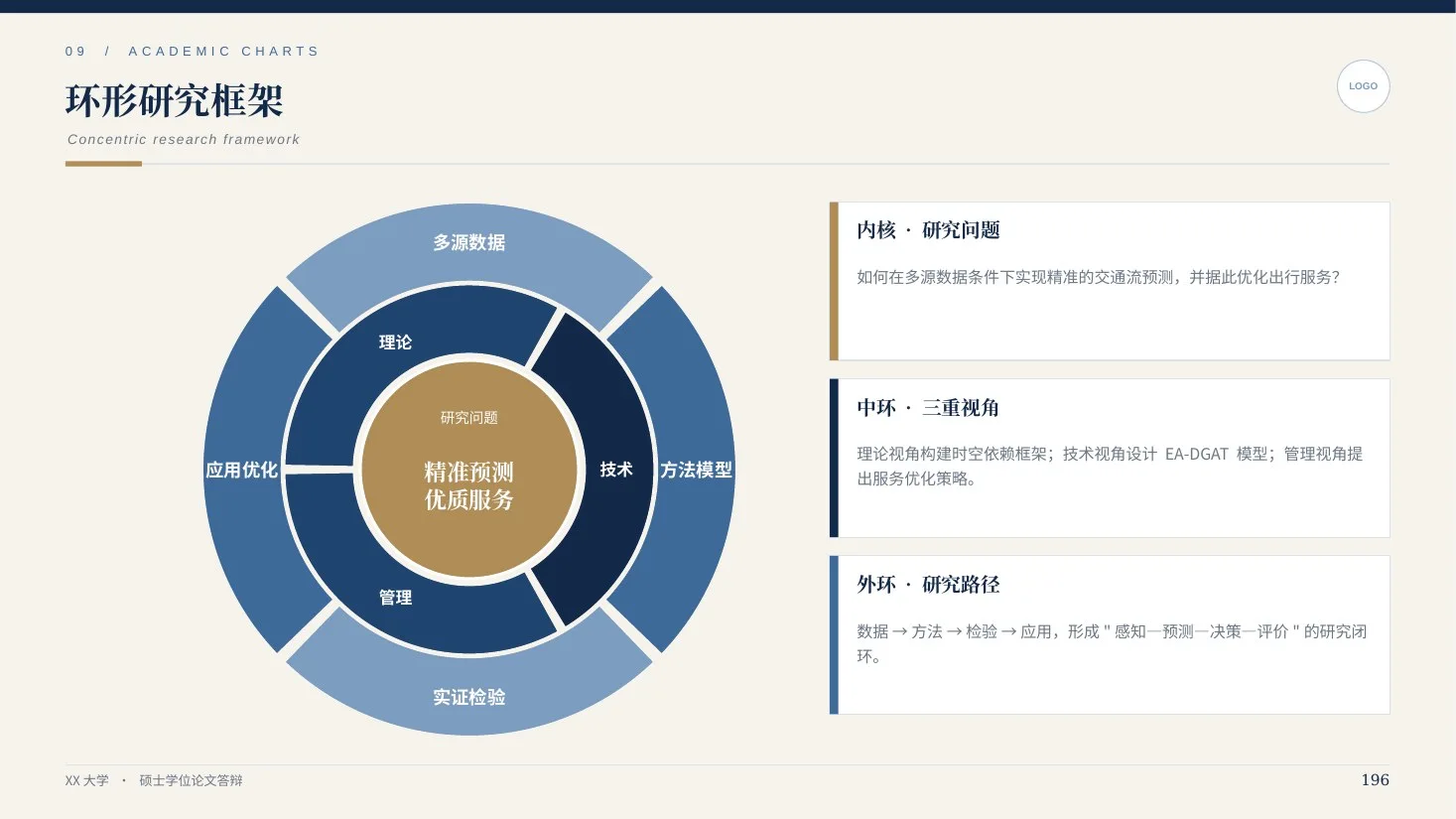This screenshot has width=1456, height=819.
Task: Select the gold center circle 精准预测 优质服务
Action: coord(469,470)
